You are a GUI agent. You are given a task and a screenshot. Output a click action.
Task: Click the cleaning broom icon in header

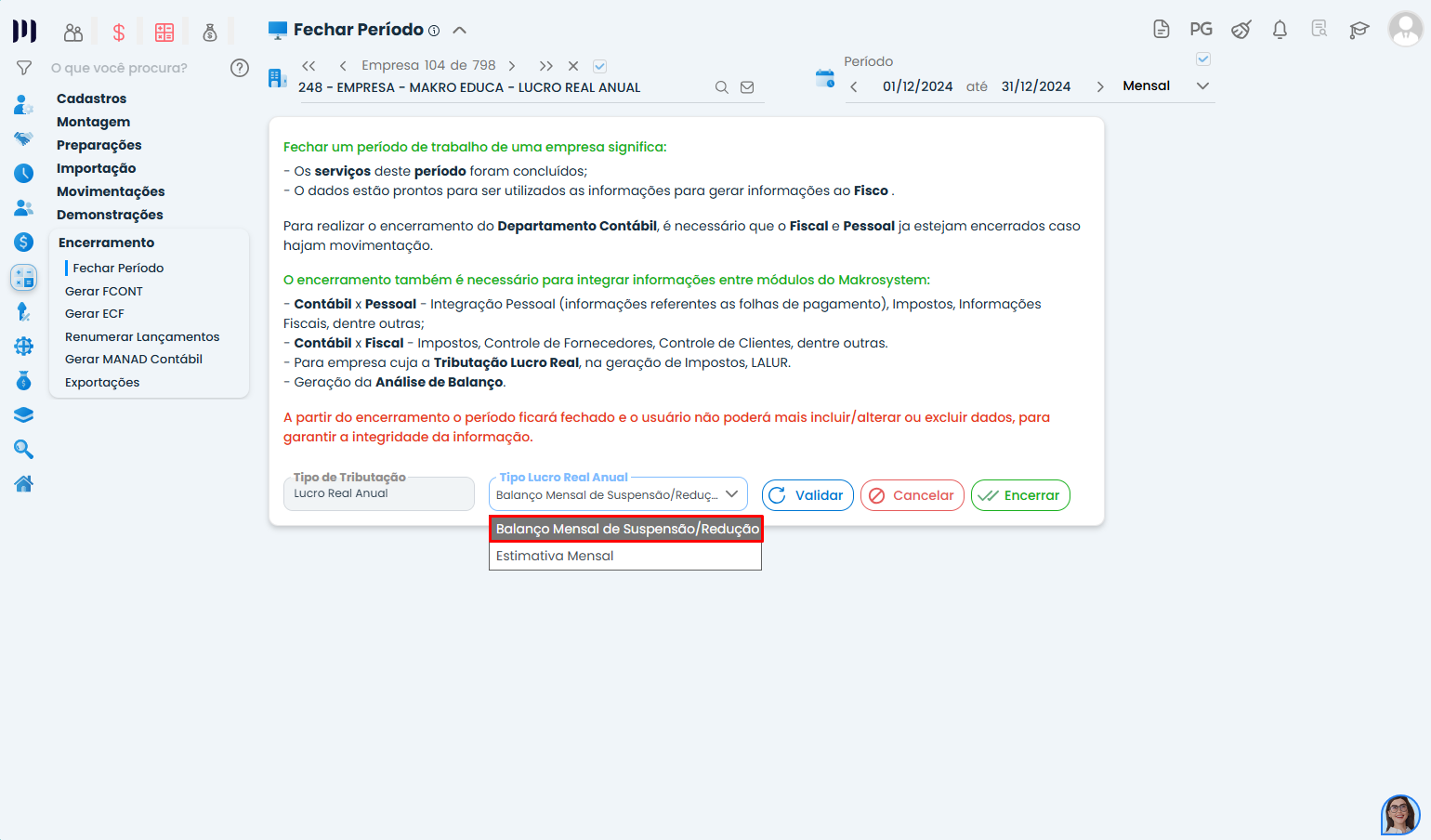[1241, 30]
